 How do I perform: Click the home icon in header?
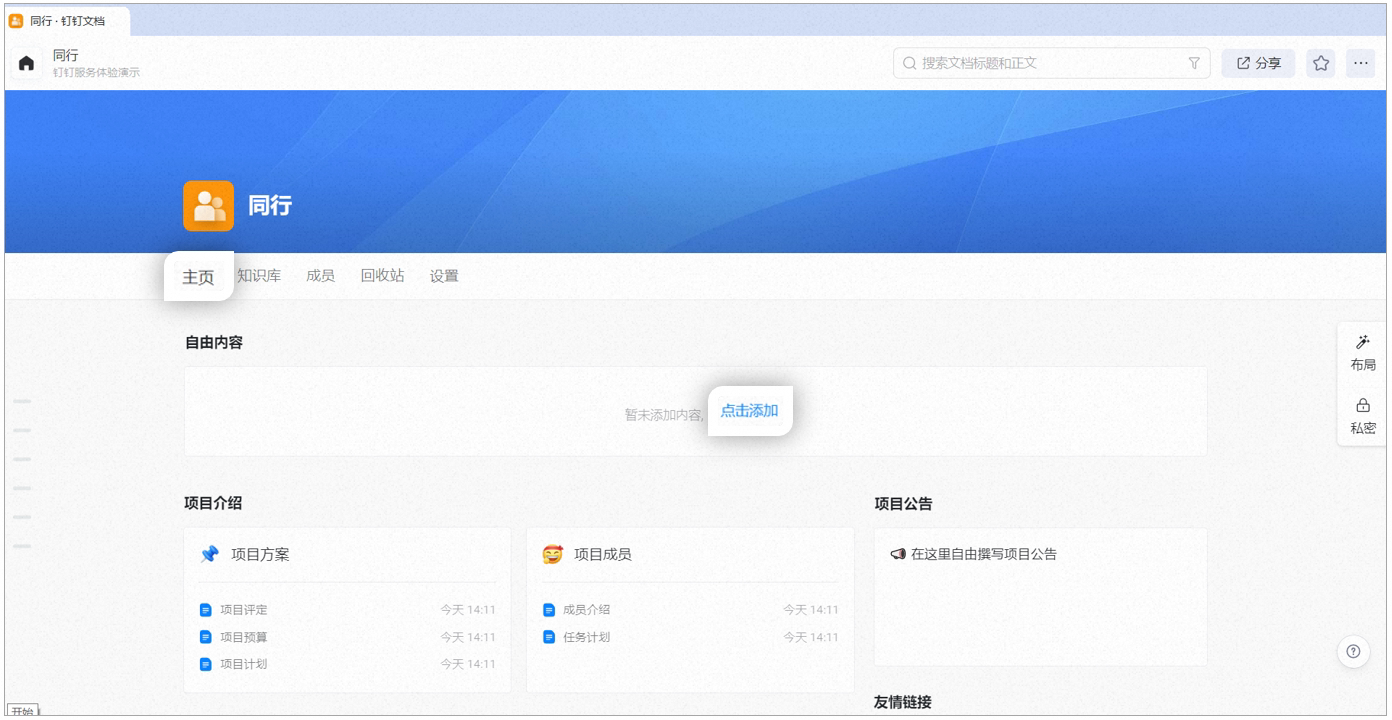27,63
